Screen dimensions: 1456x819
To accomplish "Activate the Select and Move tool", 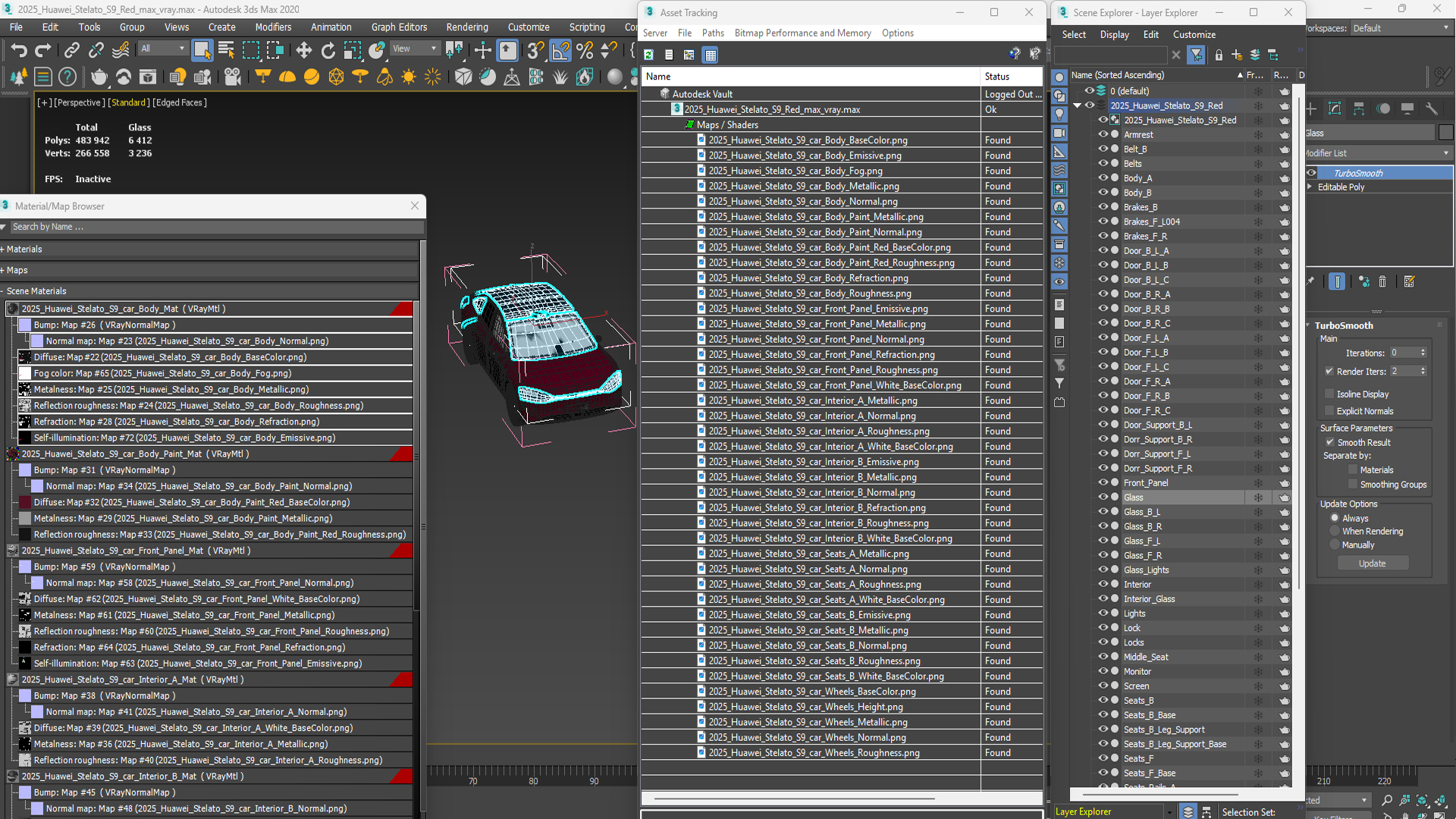I will pyautogui.click(x=303, y=50).
